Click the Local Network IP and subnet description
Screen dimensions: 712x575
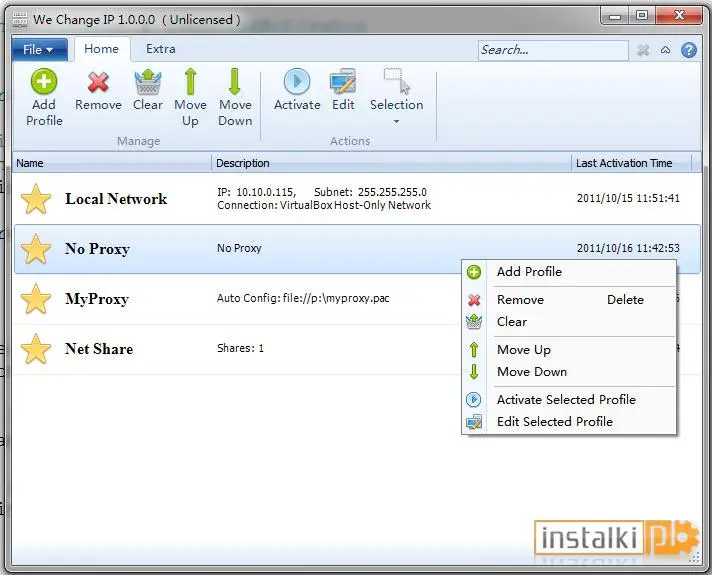tap(324, 198)
